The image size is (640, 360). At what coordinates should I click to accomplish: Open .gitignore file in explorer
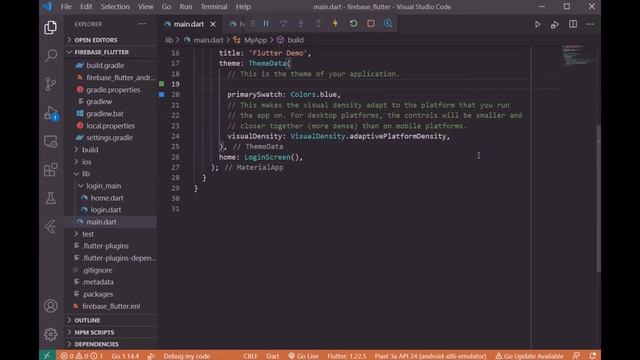coord(97,270)
